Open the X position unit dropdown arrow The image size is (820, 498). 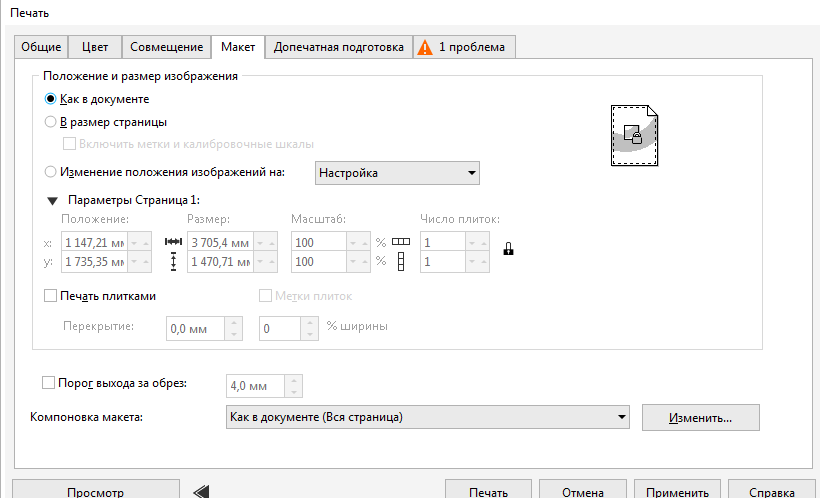134,243
